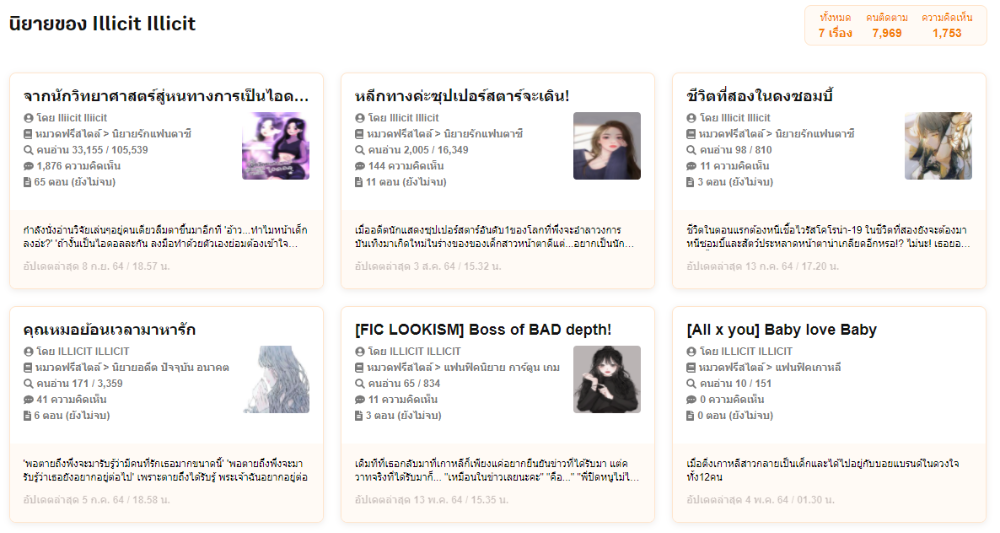This screenshot has height=533, width=1000.
Task: Open cover image of จากนักวิทยาศาสตร์ idol novel
Action: pyautogui.click(x=276, y=146)
